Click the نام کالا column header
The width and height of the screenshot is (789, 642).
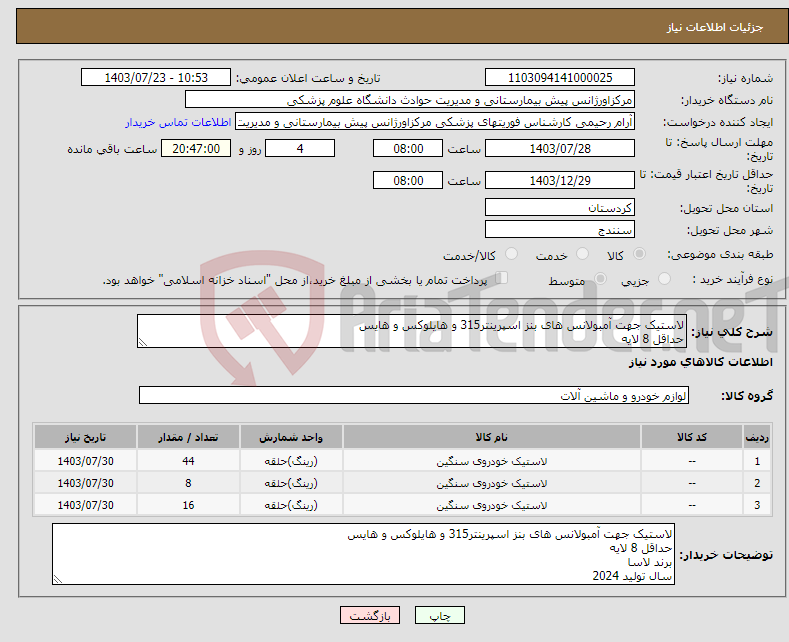492,437
